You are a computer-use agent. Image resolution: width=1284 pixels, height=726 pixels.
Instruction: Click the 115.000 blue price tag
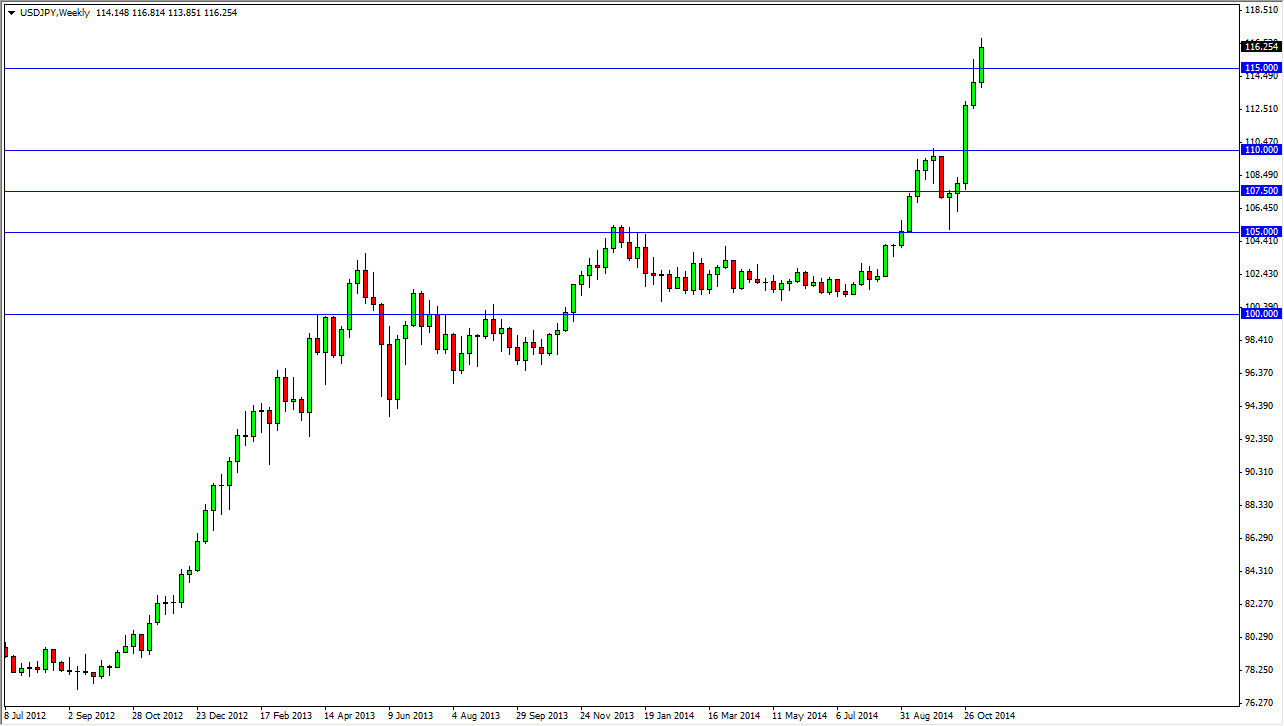point(1260,68)
